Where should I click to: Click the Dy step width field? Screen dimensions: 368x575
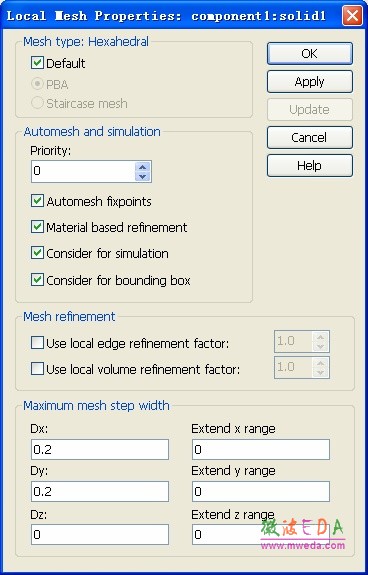pos(100,491)
